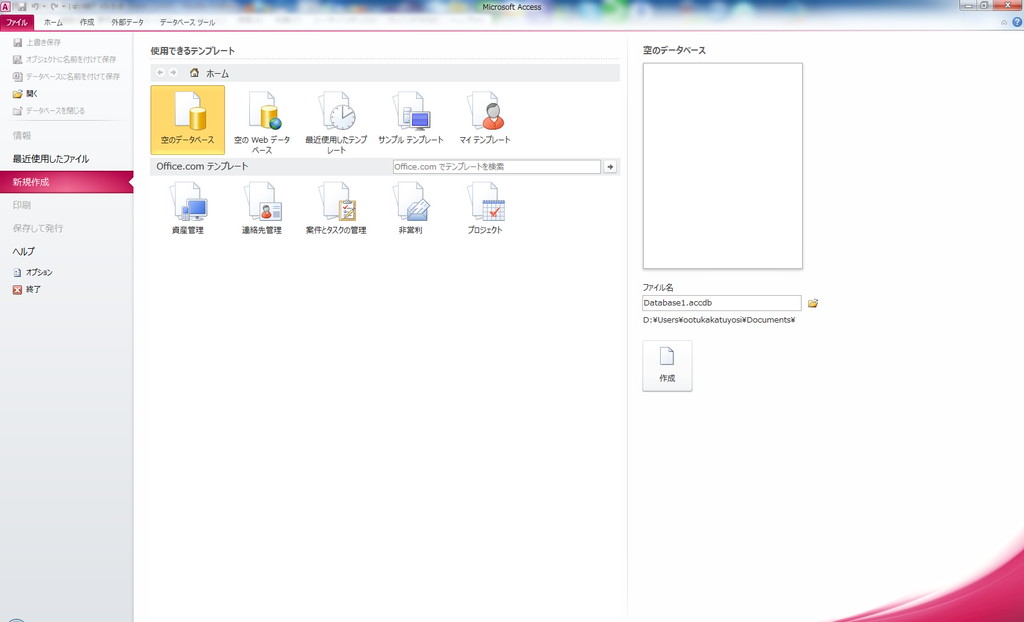This screenshot has height=622, width=1024.
Task: Select the 新規作成 new section
Action: (x=67, y=182)
